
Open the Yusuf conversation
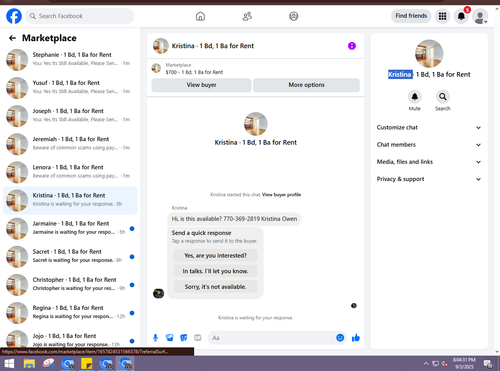[x=70, y=87]
